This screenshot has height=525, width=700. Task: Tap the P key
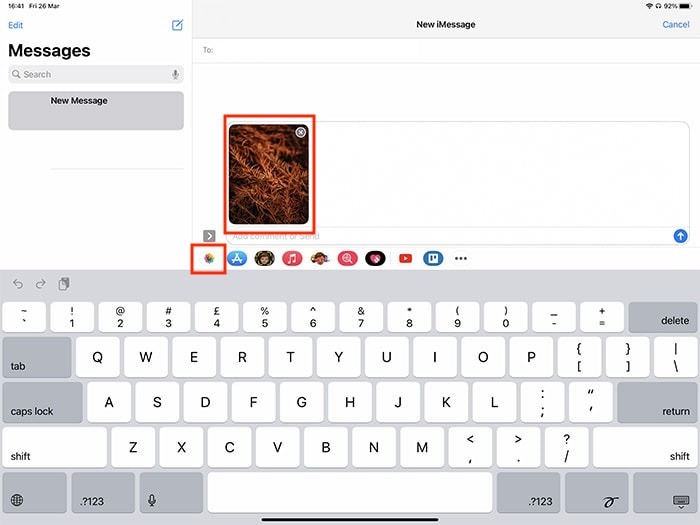tap(531, 357)
